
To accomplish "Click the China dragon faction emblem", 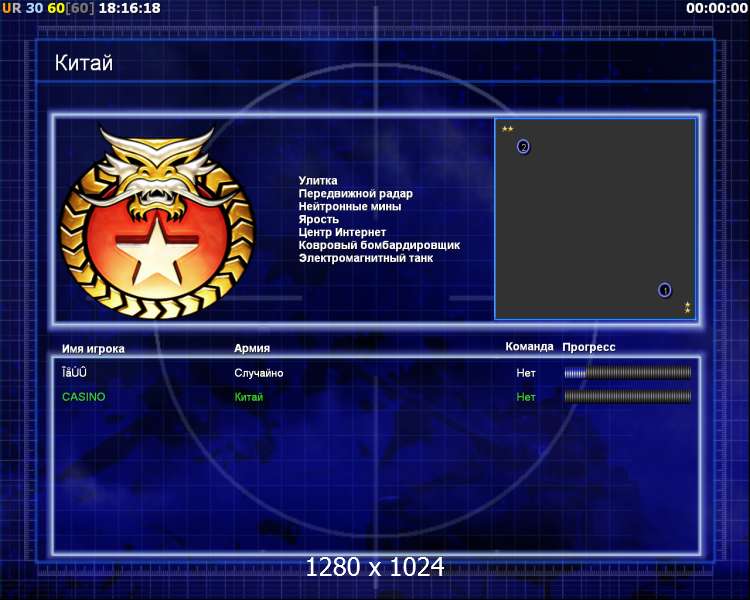I will 157,222.
